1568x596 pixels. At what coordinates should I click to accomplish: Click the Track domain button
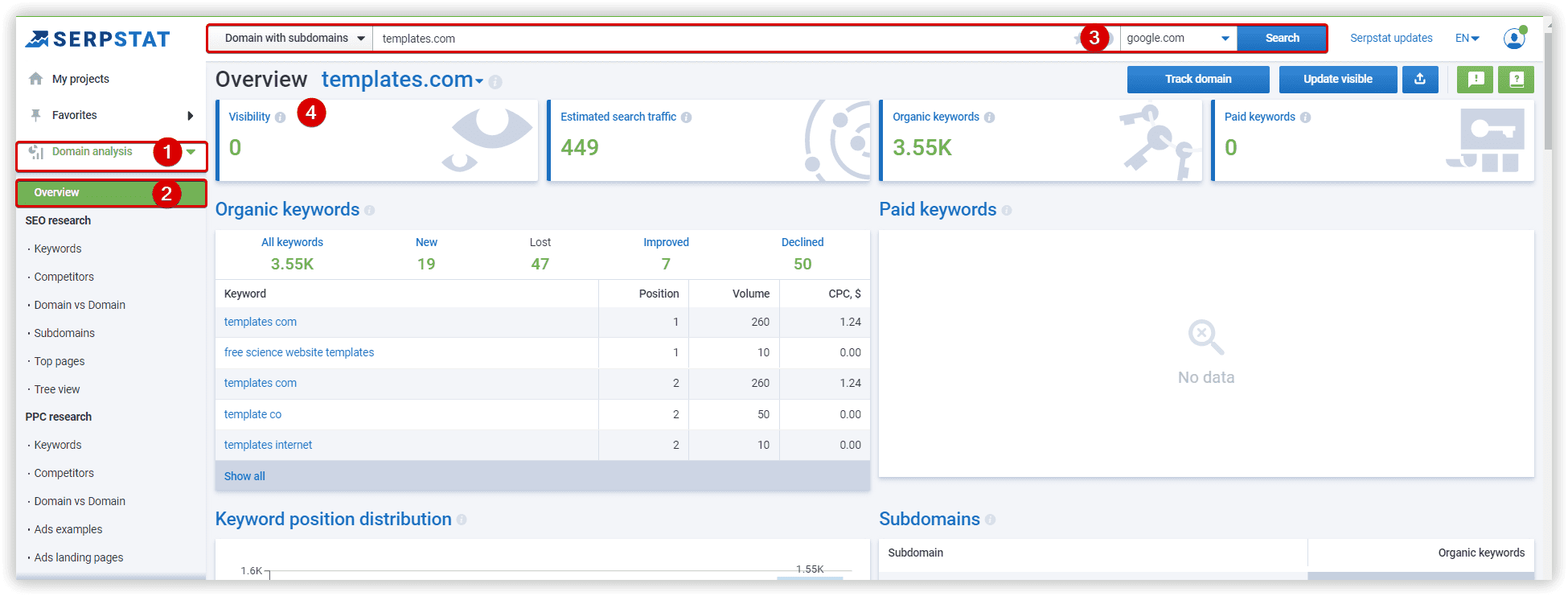[1198, 79]
